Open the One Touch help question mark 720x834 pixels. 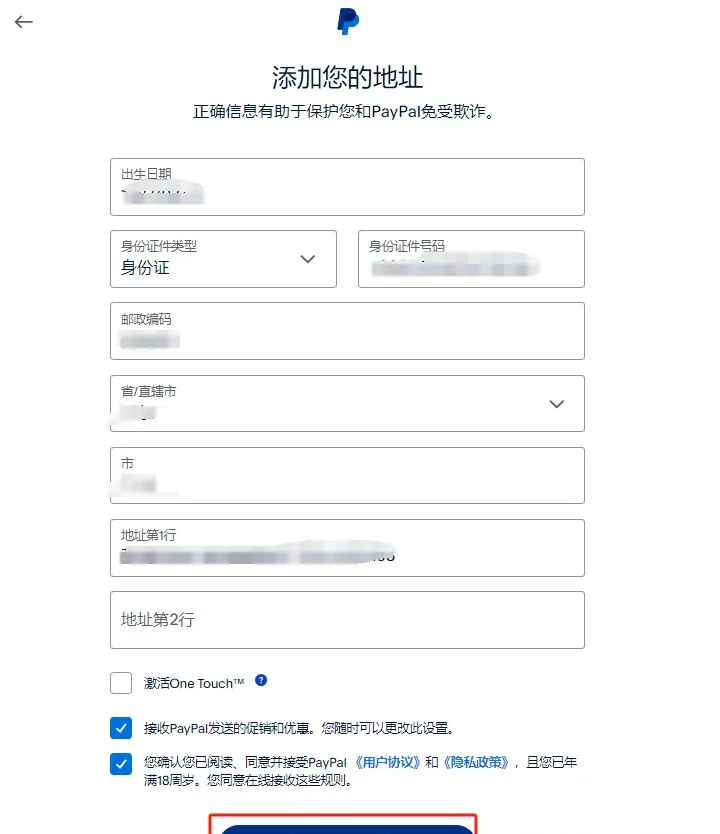click(260, 682)
